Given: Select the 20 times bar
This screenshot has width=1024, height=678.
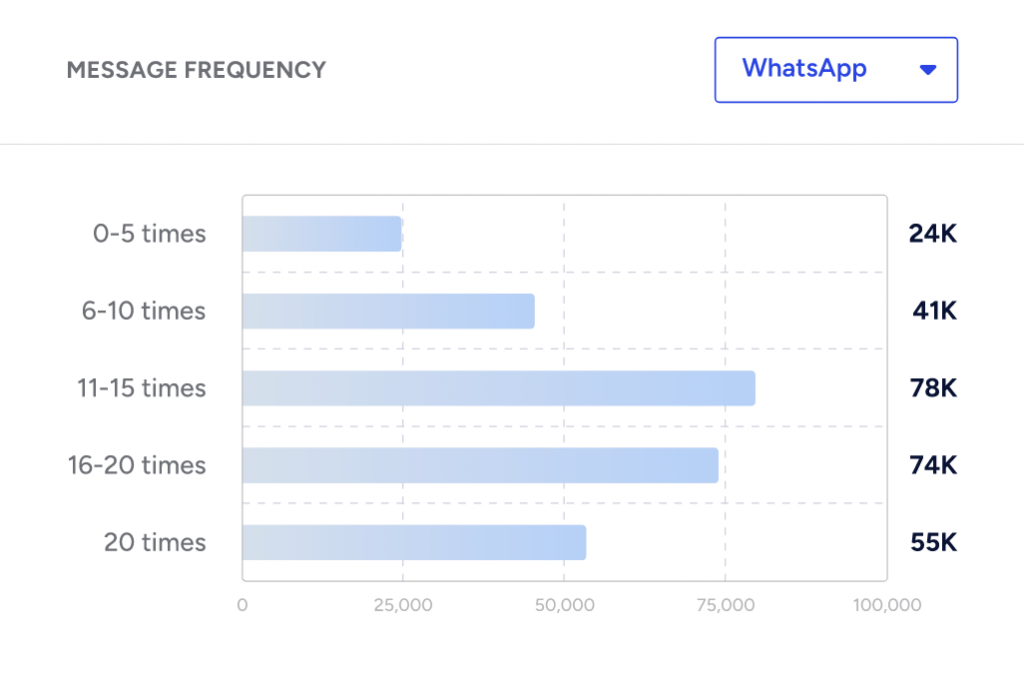Looking at the screenshot, I should [x=412, y=541].
